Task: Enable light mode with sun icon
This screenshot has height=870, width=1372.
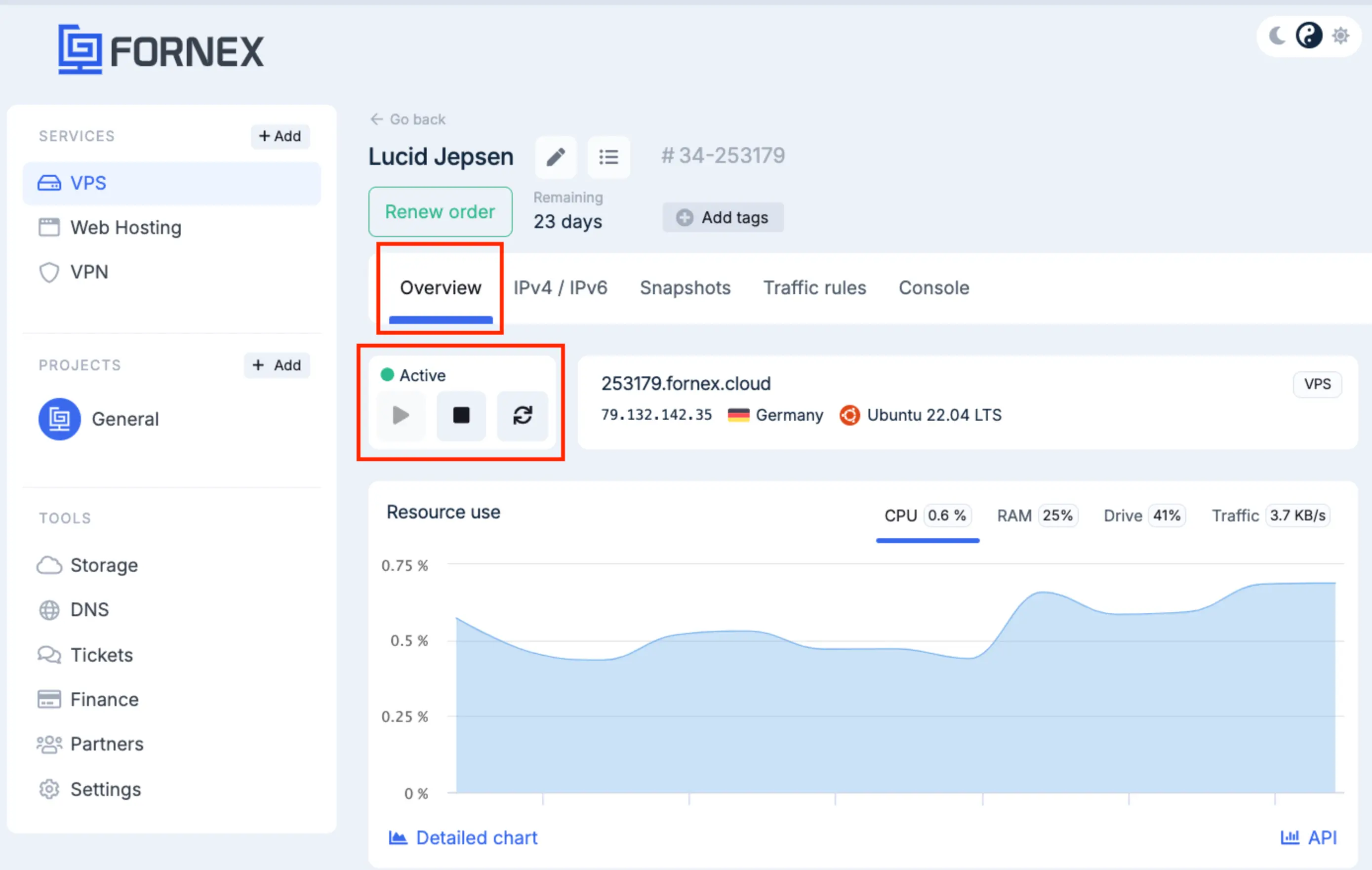Action: point(1341,36)
